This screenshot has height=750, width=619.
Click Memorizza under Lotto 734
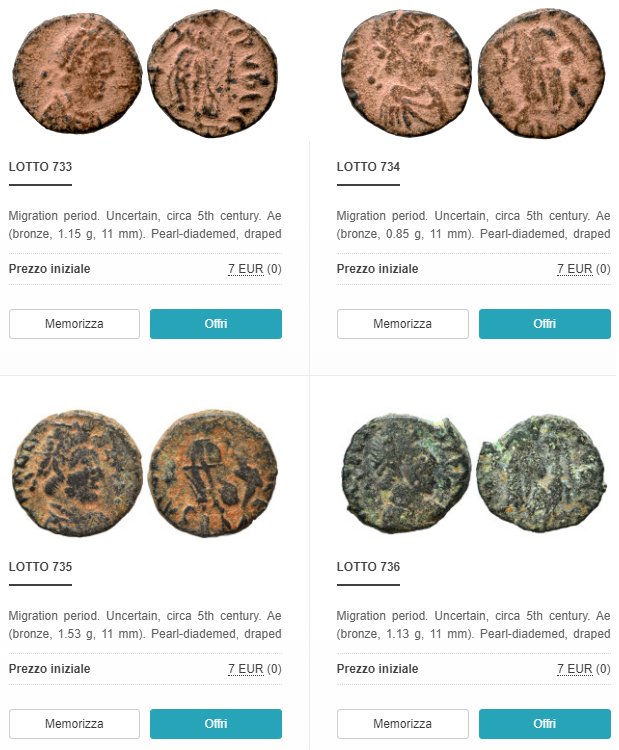tap(403, 324)
